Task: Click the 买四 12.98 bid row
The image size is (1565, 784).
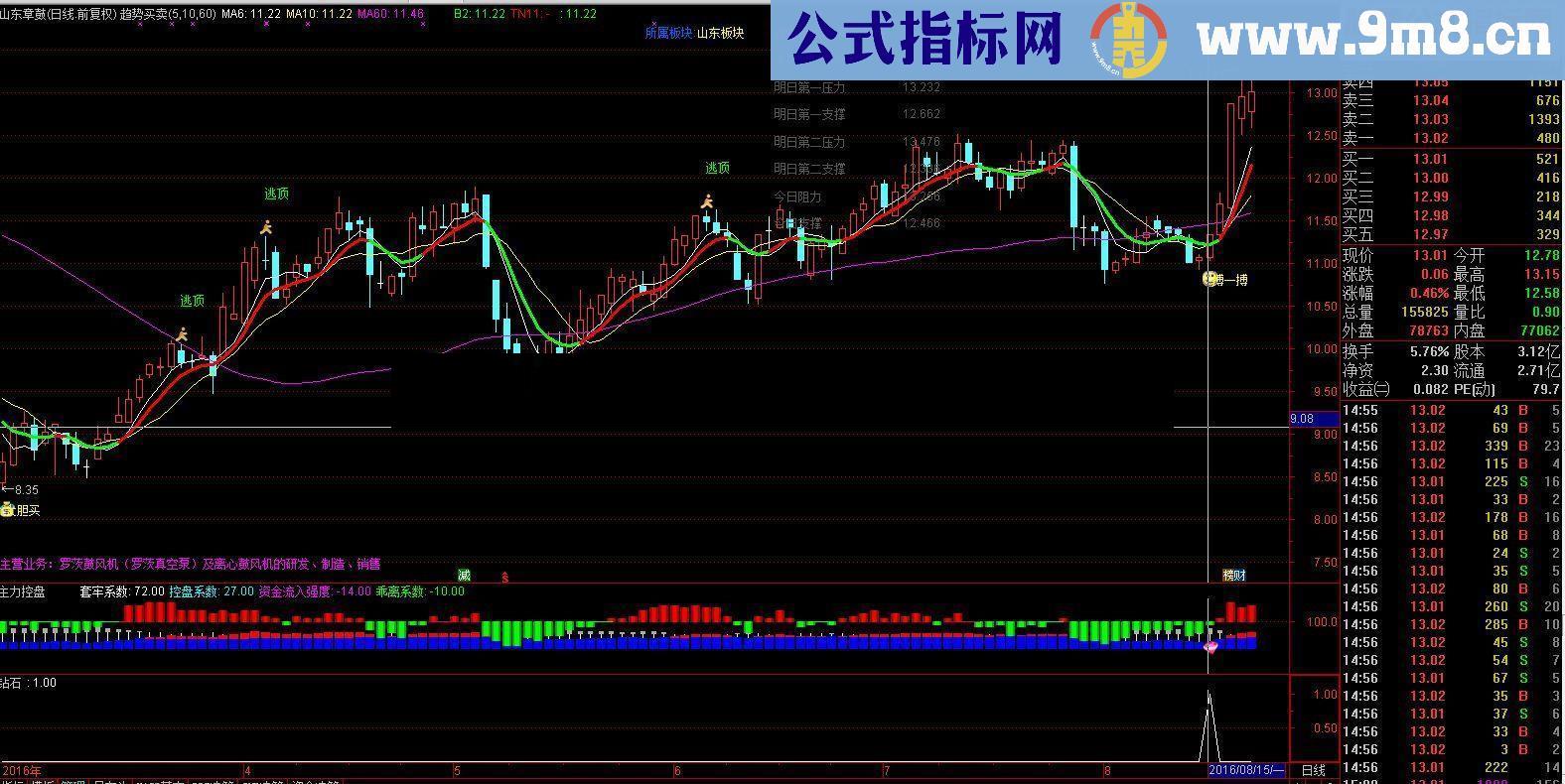Action: tap(1452, 216)
